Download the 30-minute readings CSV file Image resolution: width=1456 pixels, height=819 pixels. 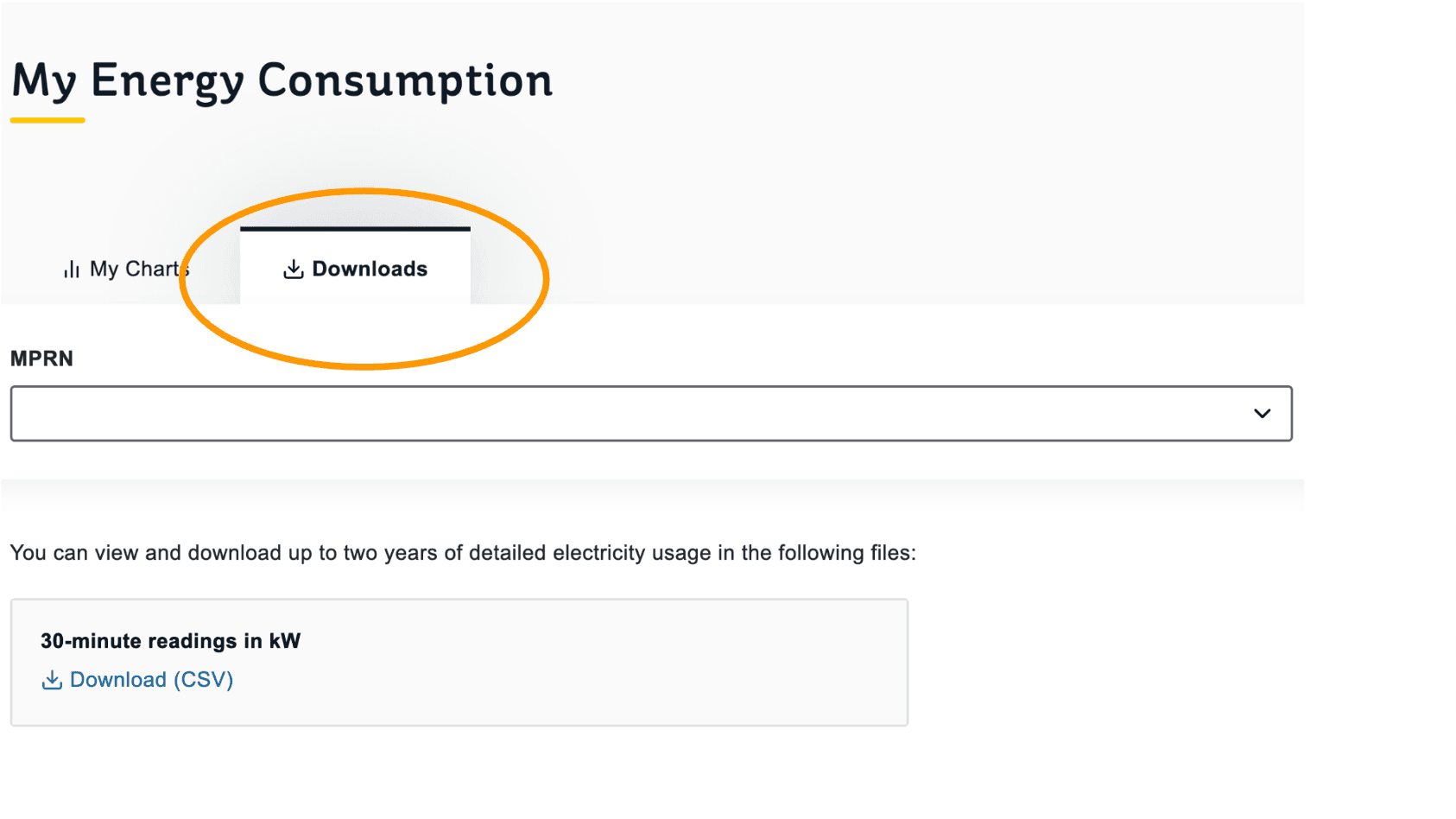(x=151, y=681)
